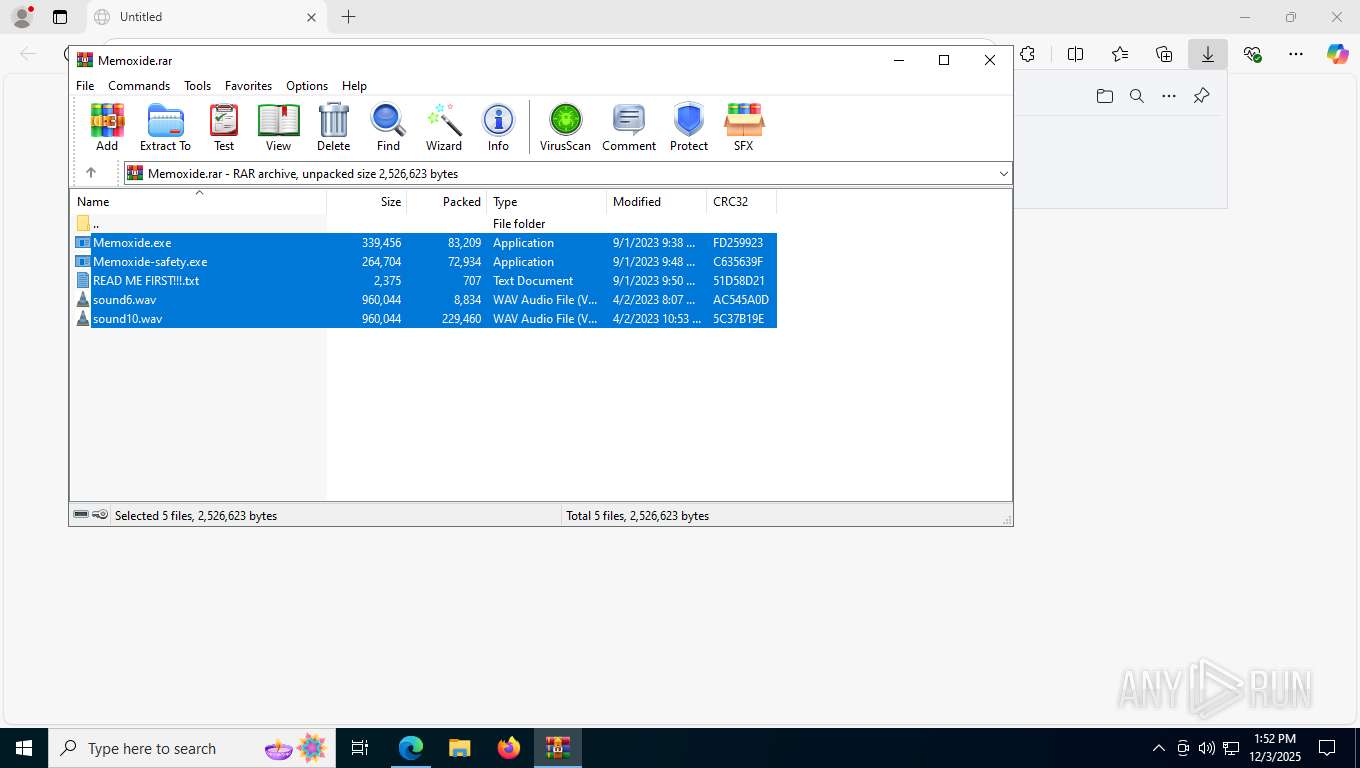
Task: Launch the Wizard tool
Action: [444, 127]
